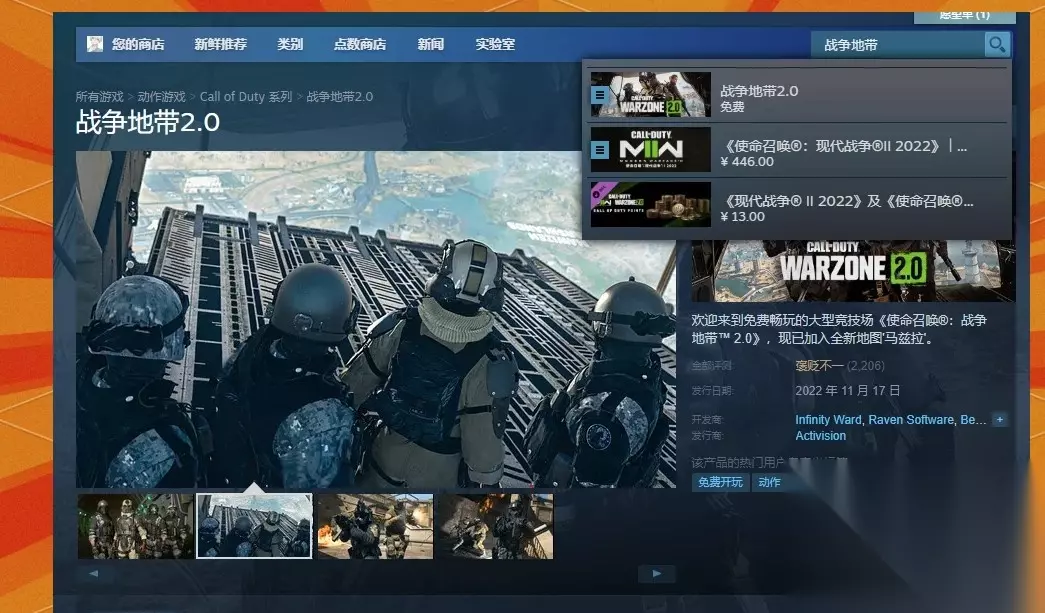The image size is (1045, 613).
Task: Select second thumbnail of skyscraper jump
Action: [254, 526]
